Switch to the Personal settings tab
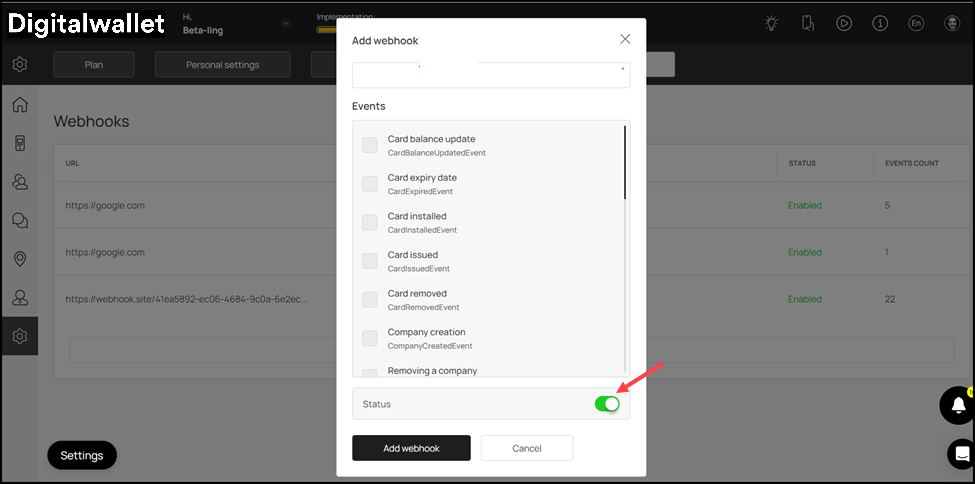 tap(222, 65)
